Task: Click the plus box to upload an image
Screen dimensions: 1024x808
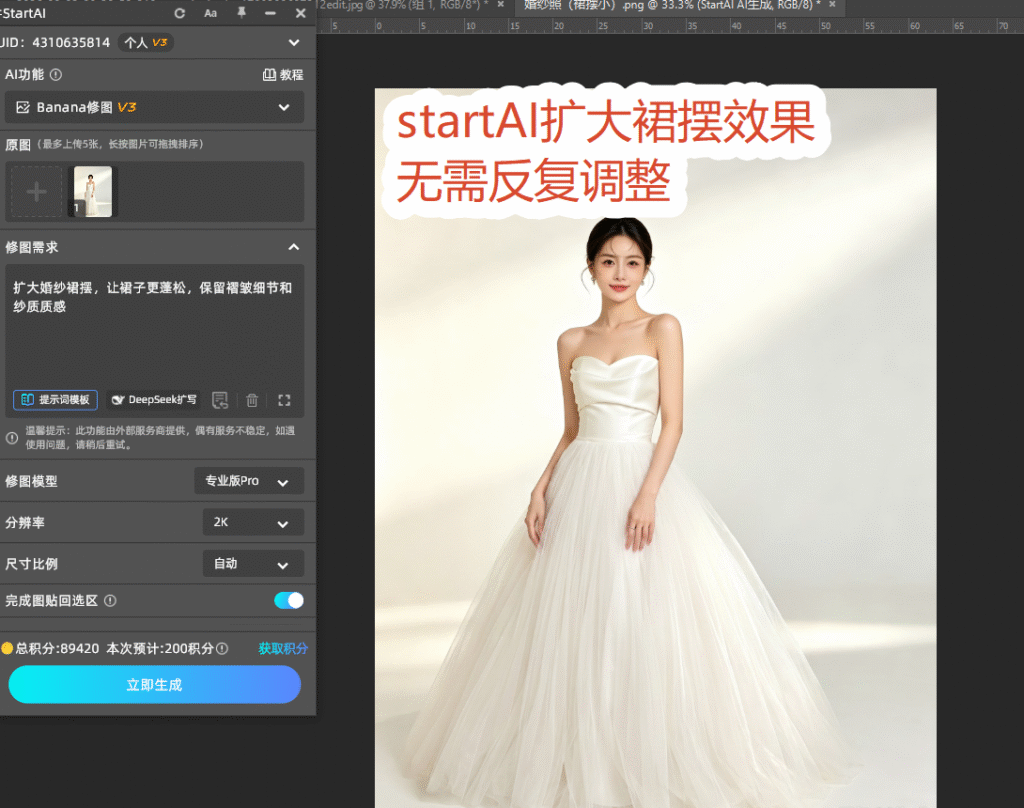Action: click(x=37, y=192)
